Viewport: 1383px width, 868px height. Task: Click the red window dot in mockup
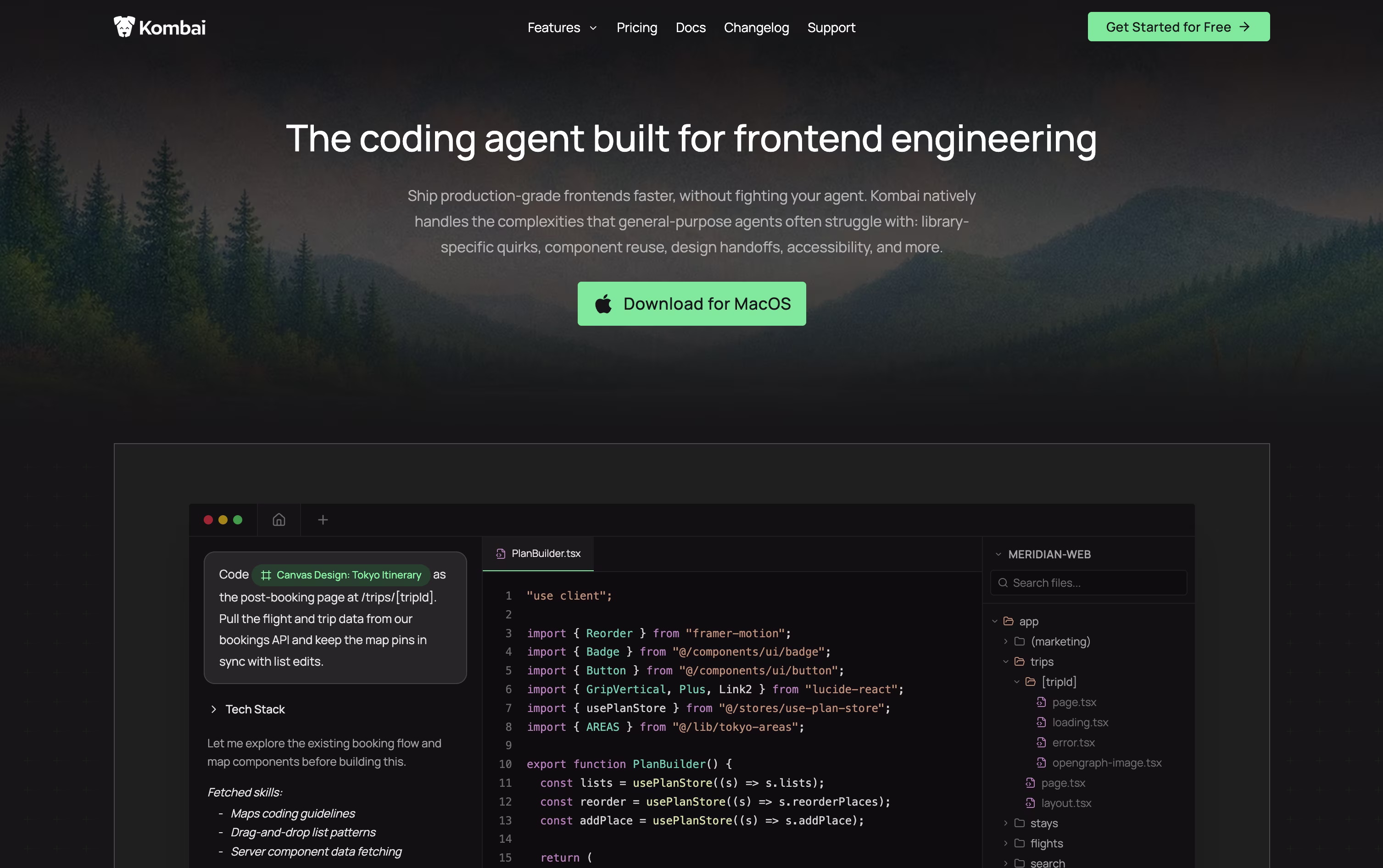click(208, 519)
